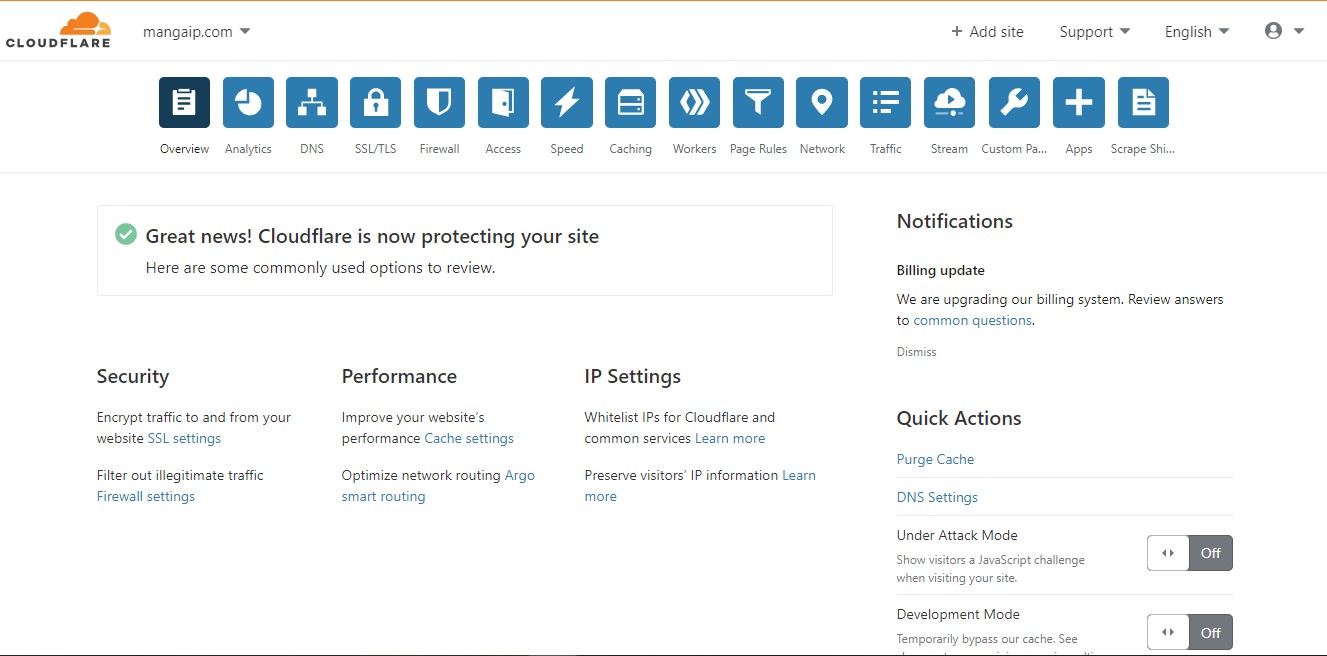Open the DNS network tree icon

click(x=312, y=102)
